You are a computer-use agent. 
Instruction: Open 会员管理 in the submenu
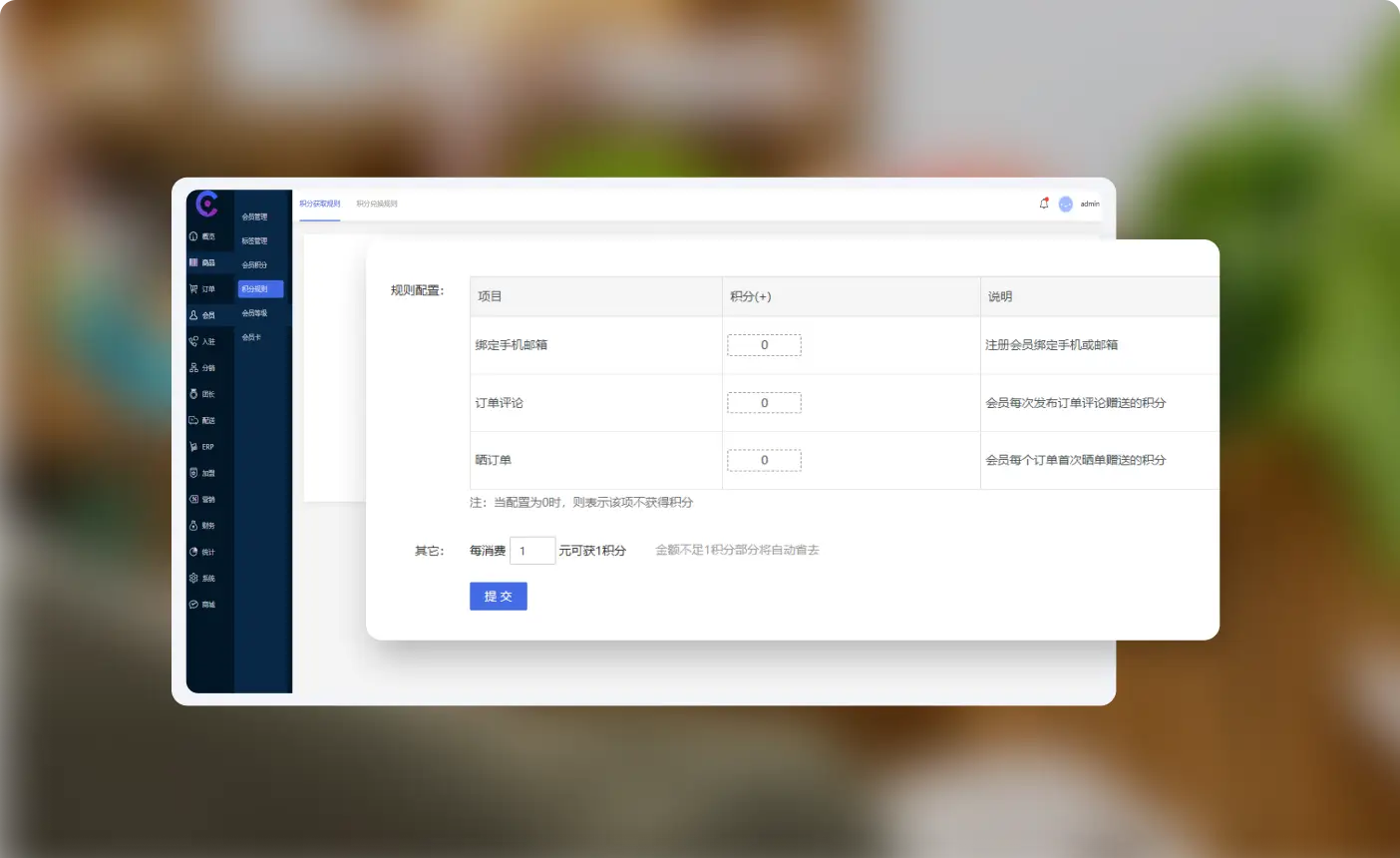pos(254,216)
